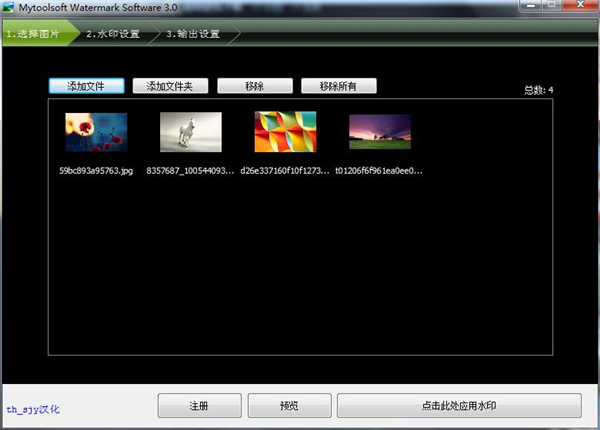Pick the colorful geometric pattern thumbnail
Image resolution: width=600 pixels, height=430 pixels.
tap(285, 132)
